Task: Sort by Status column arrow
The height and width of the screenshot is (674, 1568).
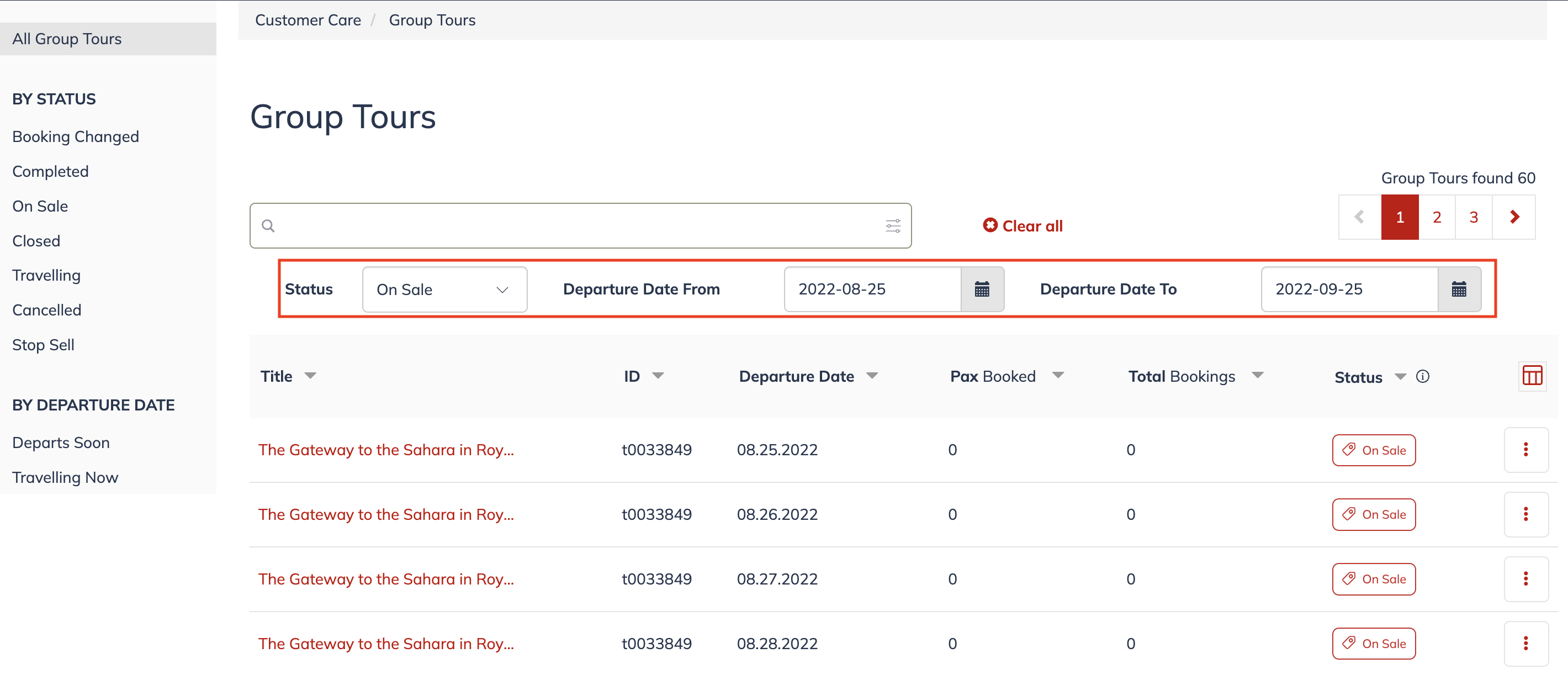Action: click(1400, 376)
